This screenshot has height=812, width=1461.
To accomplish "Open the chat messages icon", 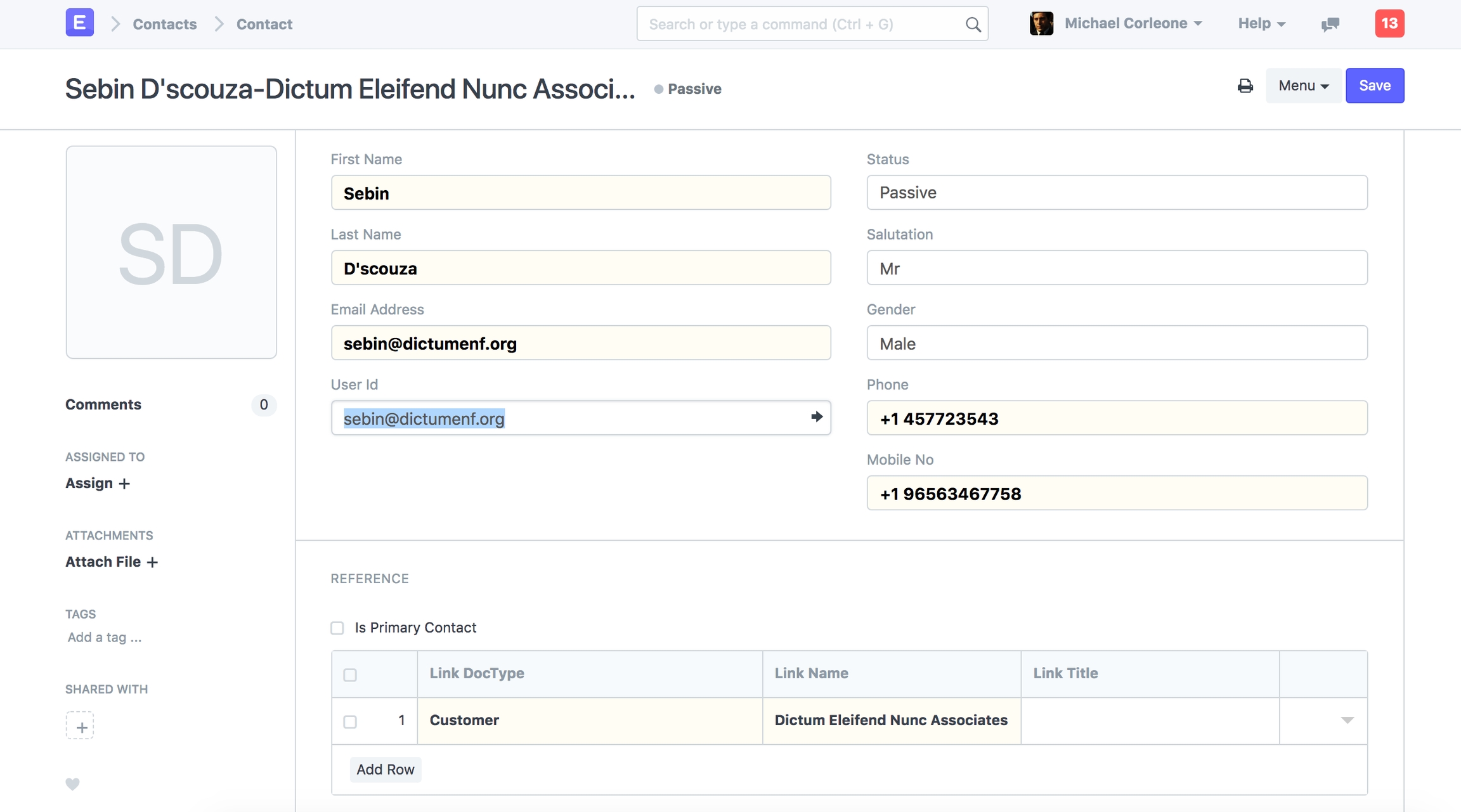I will tap(1330, 24).
